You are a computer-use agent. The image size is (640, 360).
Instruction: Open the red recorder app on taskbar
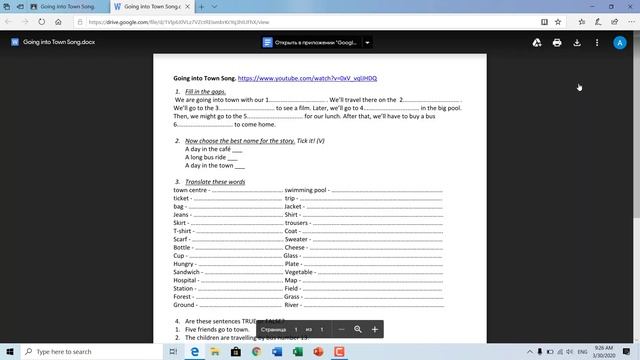coord(339,351)
